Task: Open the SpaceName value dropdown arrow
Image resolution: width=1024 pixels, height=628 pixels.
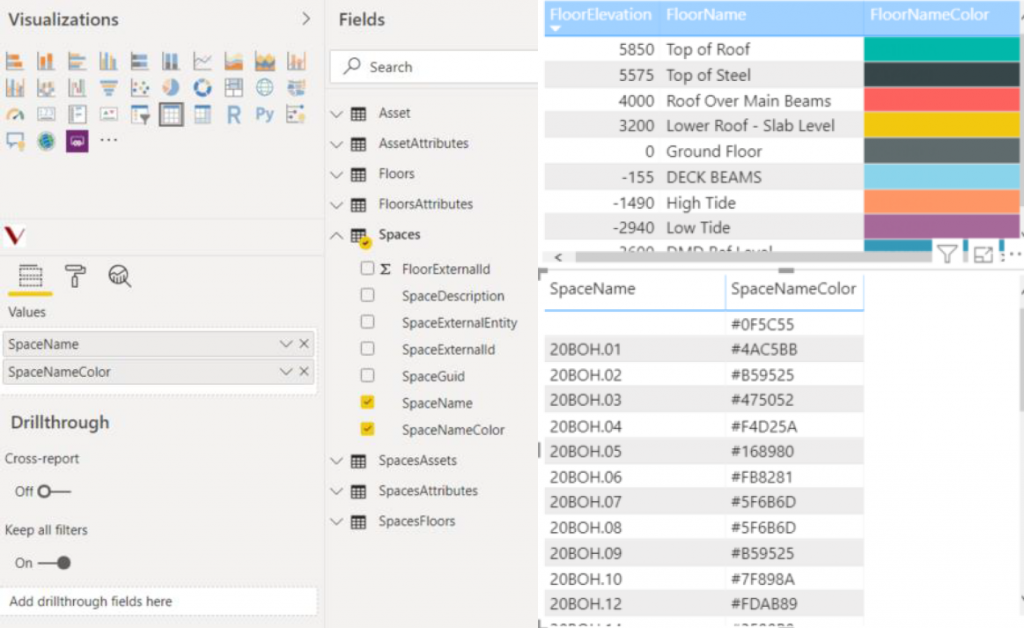Action: (285, 343)
